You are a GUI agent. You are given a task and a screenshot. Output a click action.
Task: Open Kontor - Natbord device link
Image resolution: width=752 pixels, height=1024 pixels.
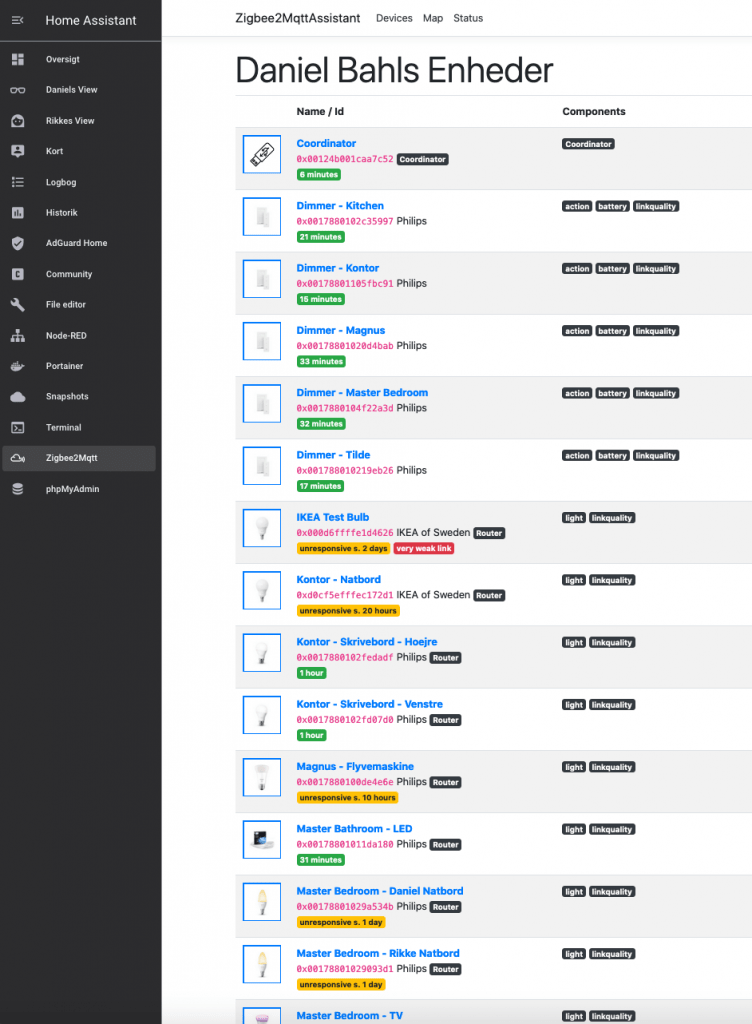pyautogui.click(x=339, y=579)
